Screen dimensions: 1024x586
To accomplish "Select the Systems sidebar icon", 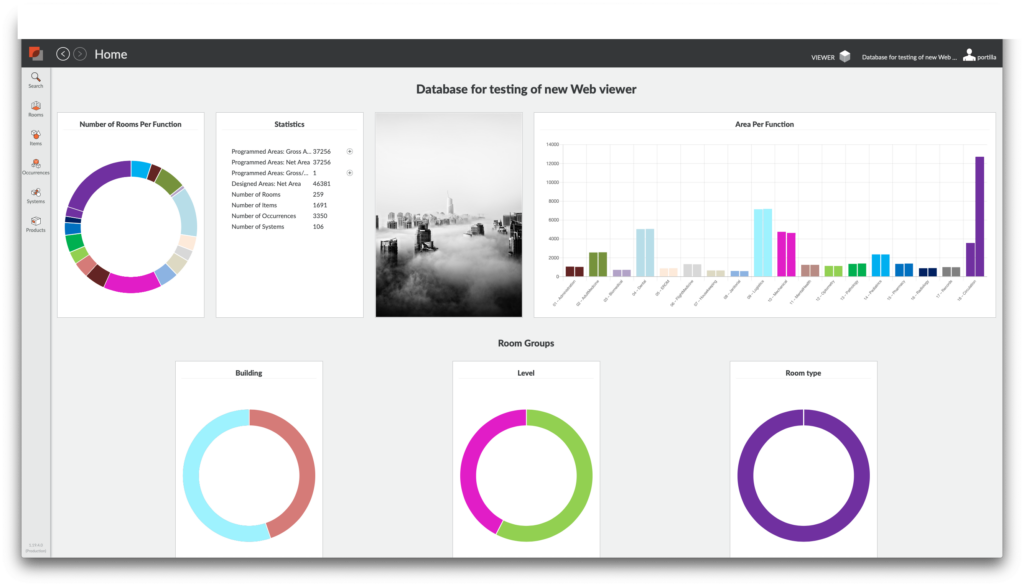I will pos(36,195).
